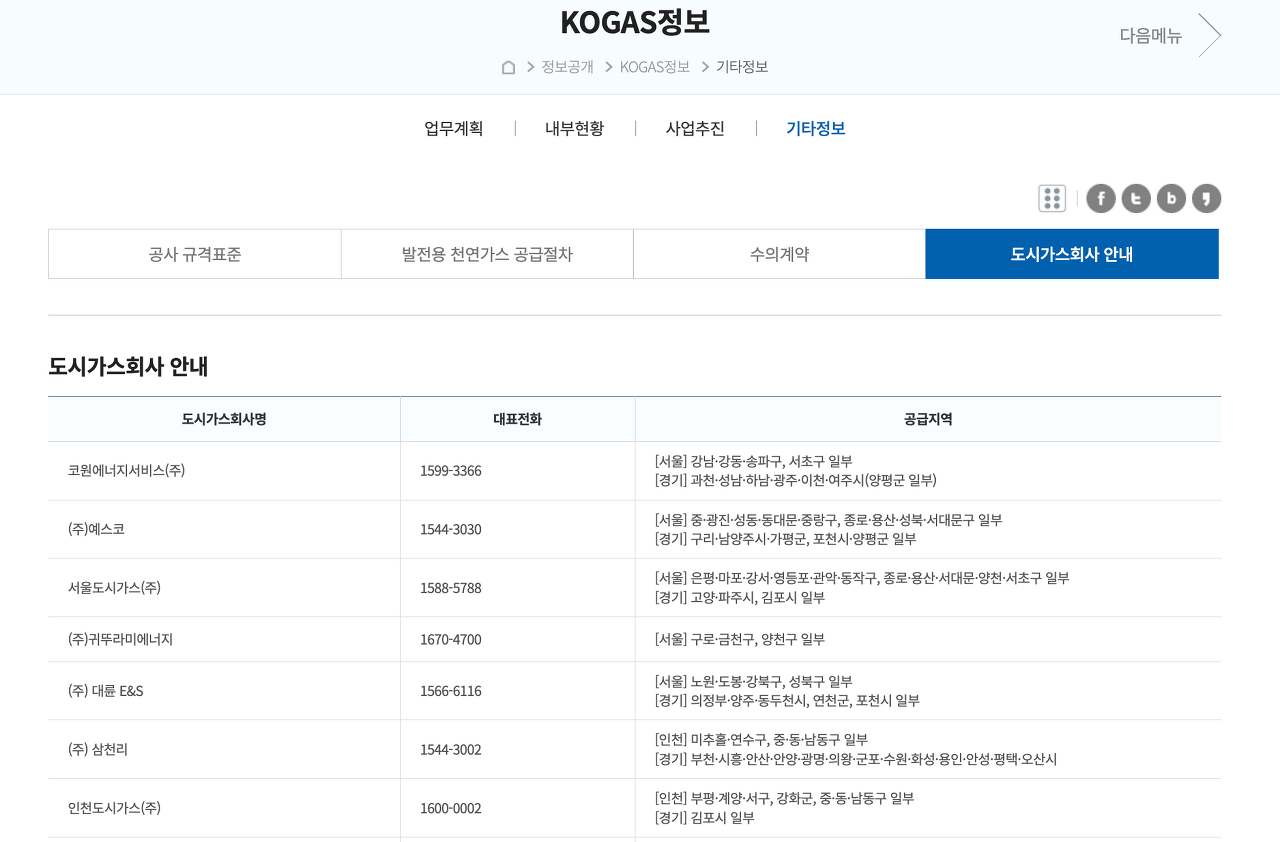The width and height of the screenshot is (1280, 842).
Task: Select (주) 삼천리 company name
Action: [98, 749]
